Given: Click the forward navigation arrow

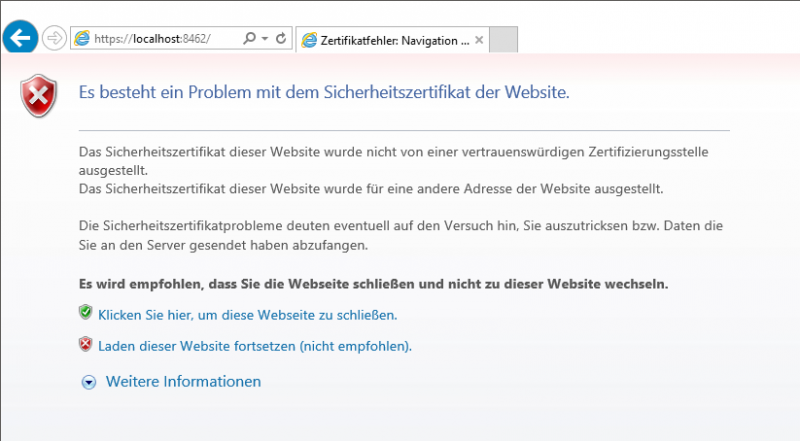Looking at the screenshot, I should click(x=54, y=38).
